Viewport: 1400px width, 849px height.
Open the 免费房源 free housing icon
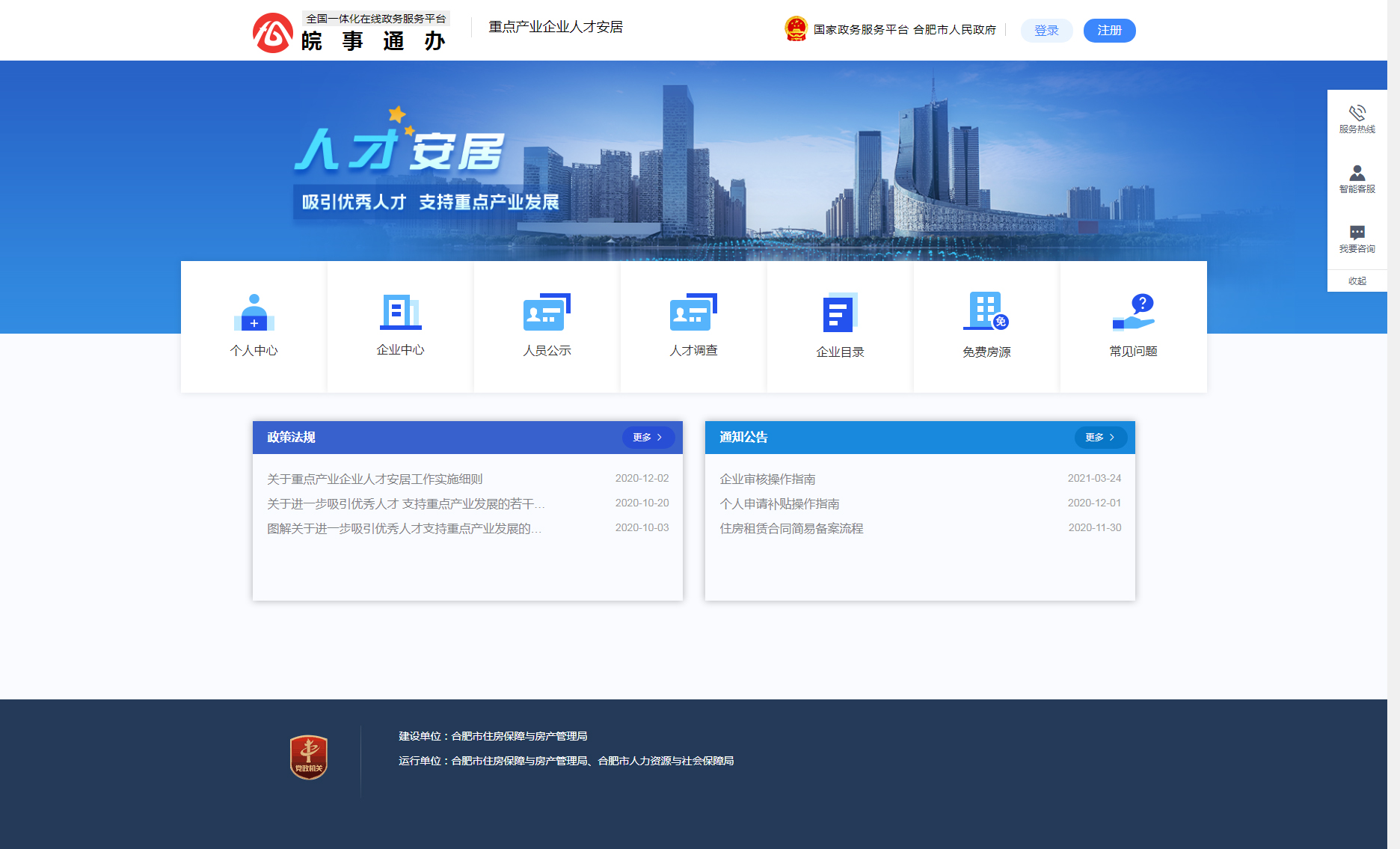986,325
